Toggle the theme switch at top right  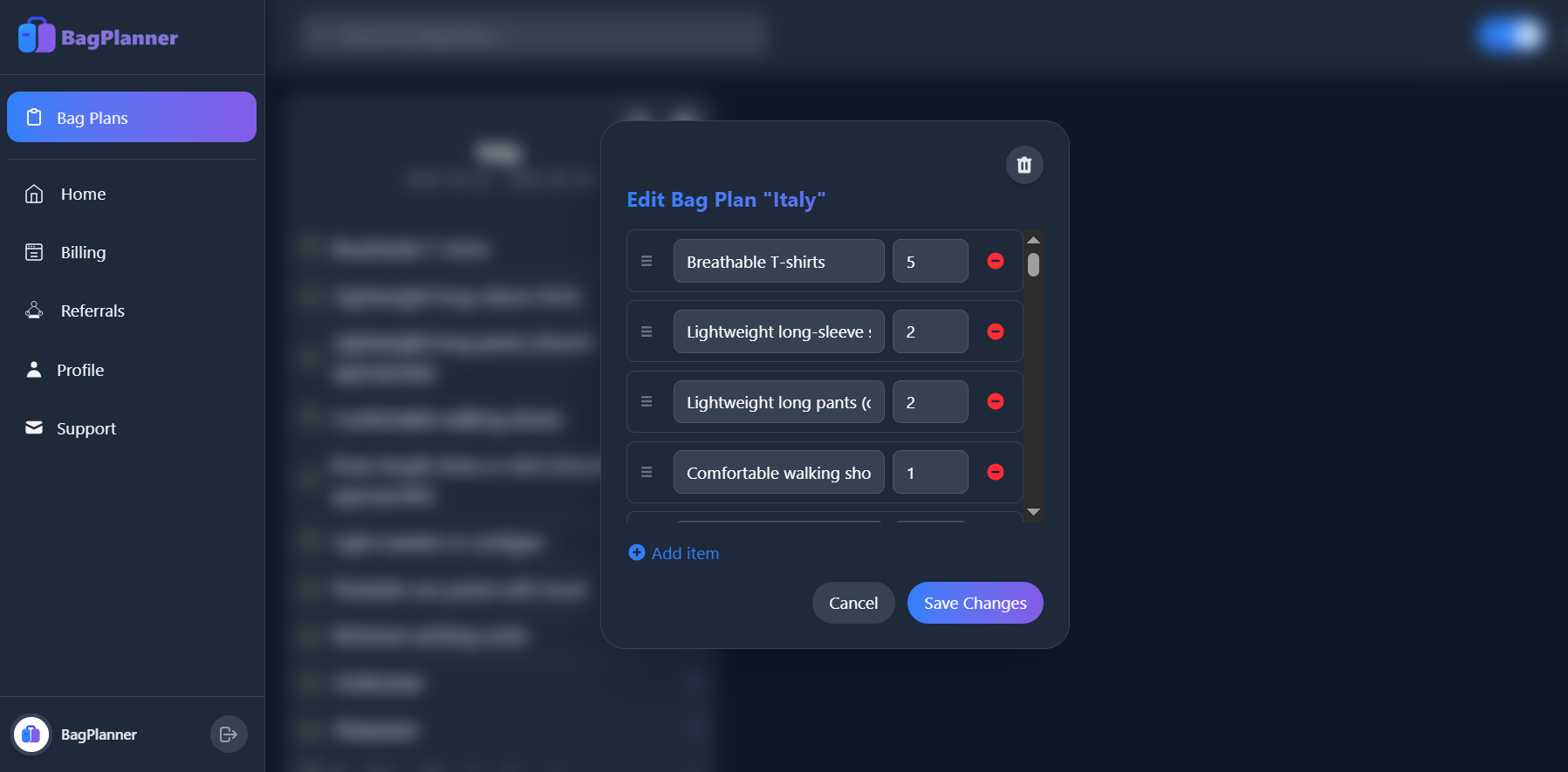(1511, 35)
